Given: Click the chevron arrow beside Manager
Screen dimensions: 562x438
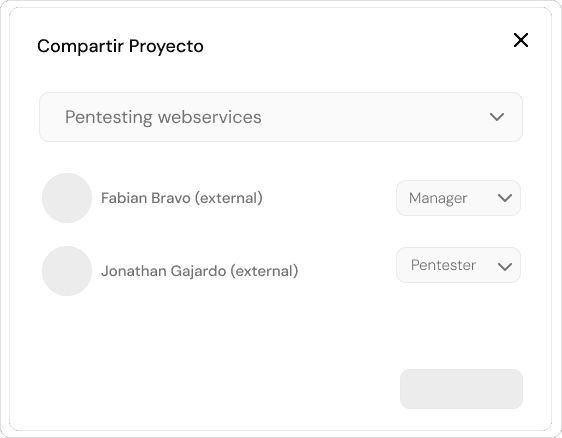Looking at the screenshot, I should [505, 198].
